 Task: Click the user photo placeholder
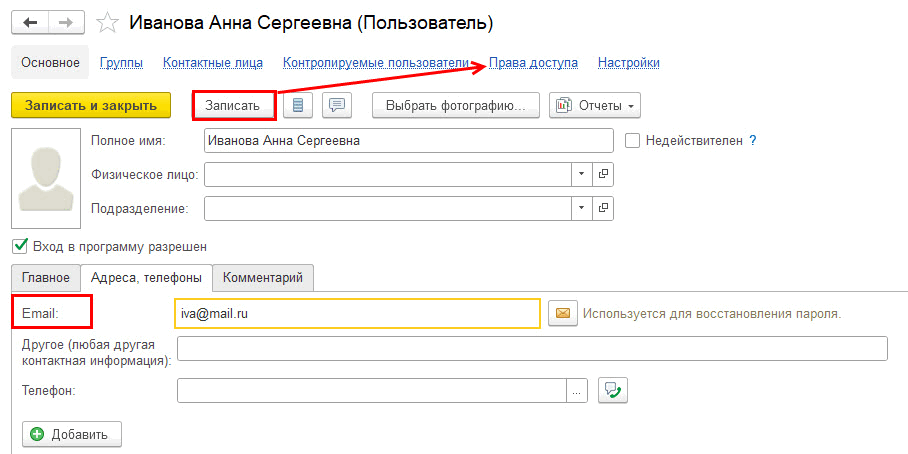tap(46, 178)
